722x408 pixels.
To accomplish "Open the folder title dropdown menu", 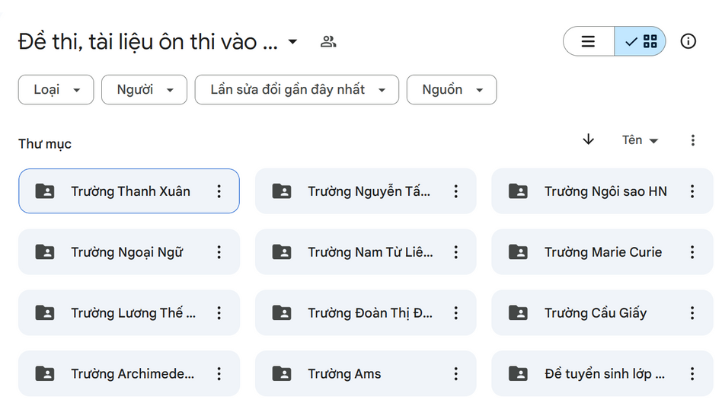I will coord(293,42).
